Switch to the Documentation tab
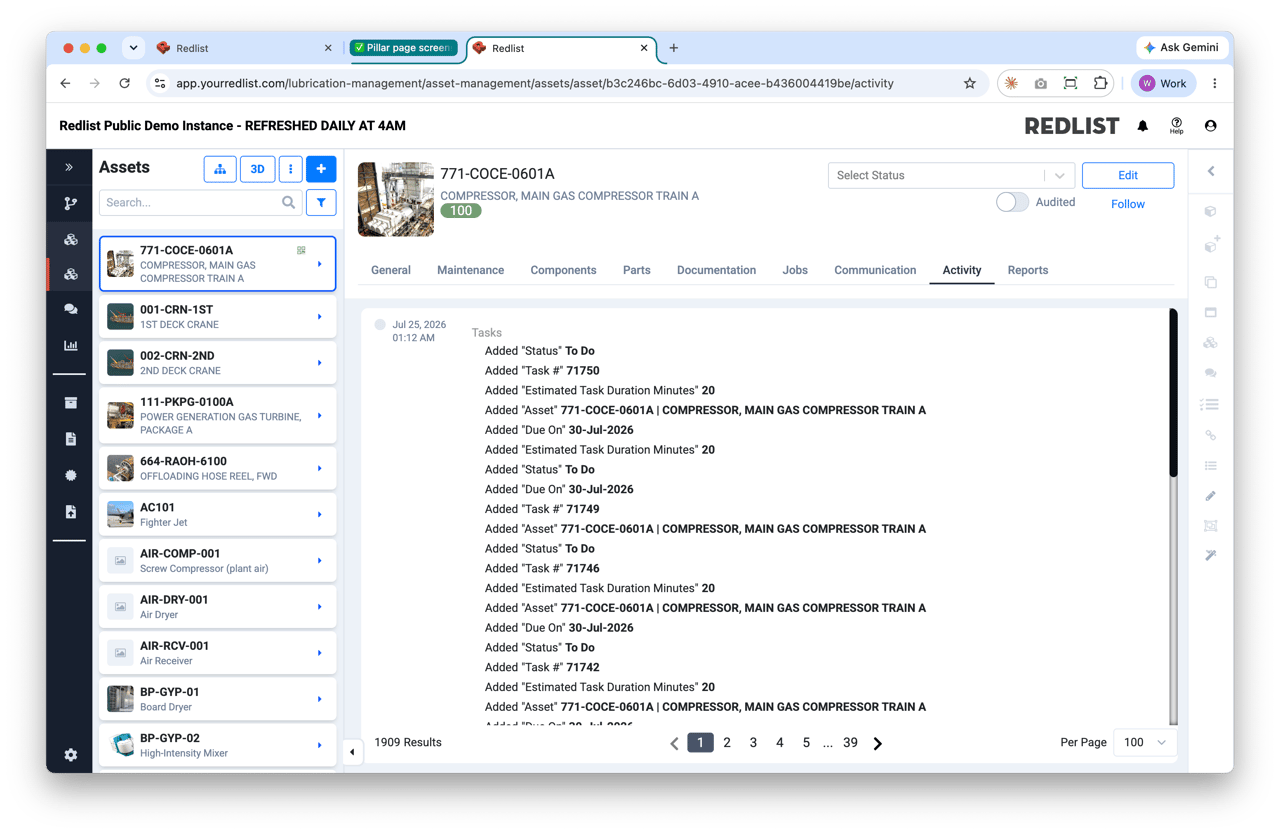Screen dimensions: 1280x834 [716, 270]
